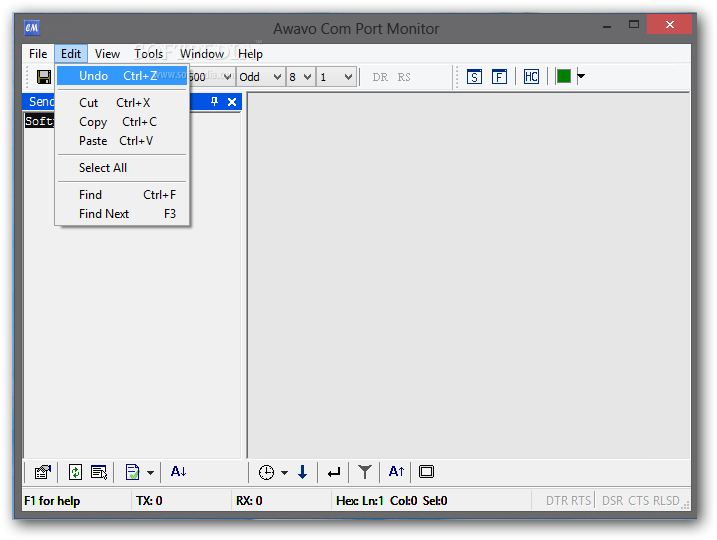This screenshot has height=540, width=717.
Task: Expand arrow beside document checkmark icon
Action: 150,472
